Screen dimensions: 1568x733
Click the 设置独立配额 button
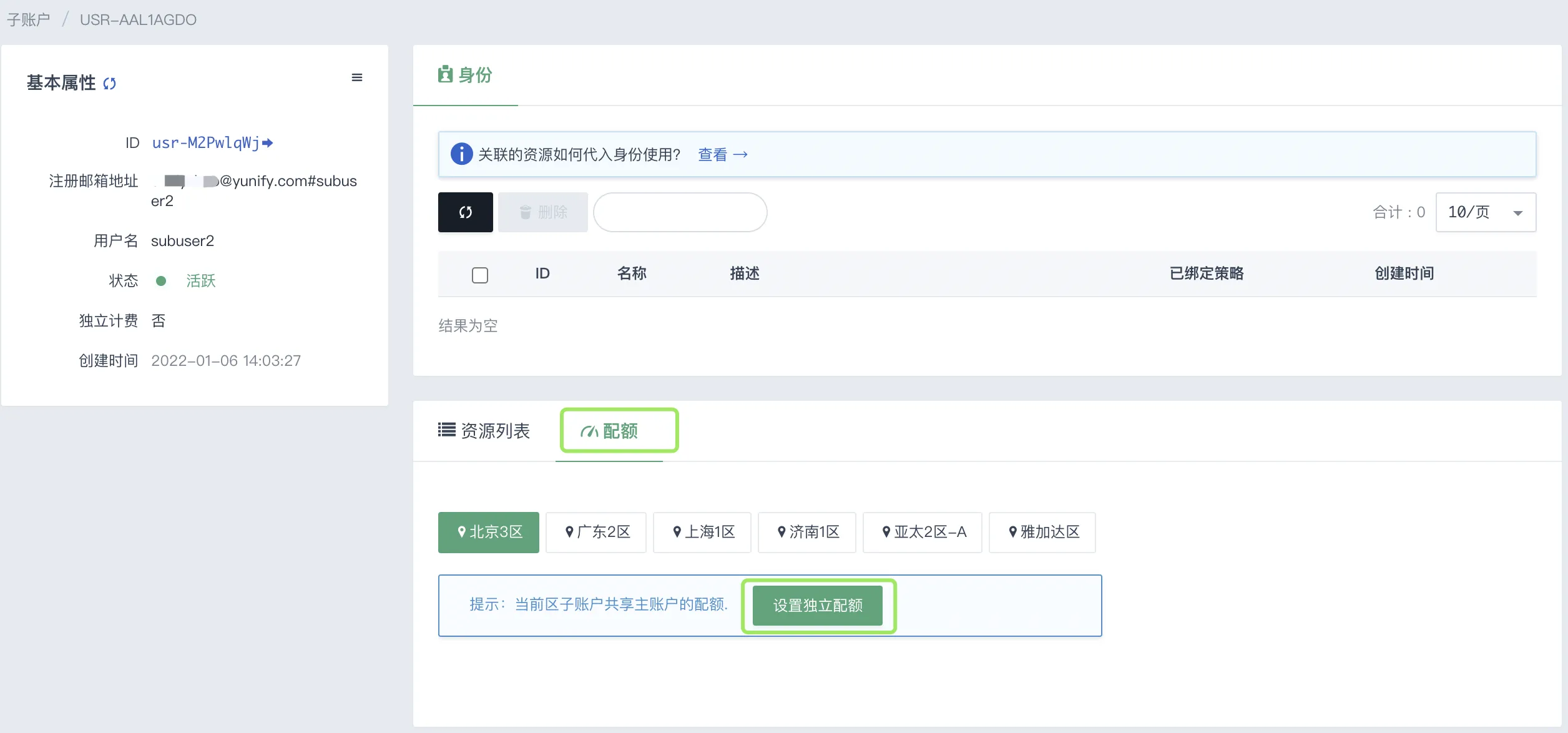(817, 605)
